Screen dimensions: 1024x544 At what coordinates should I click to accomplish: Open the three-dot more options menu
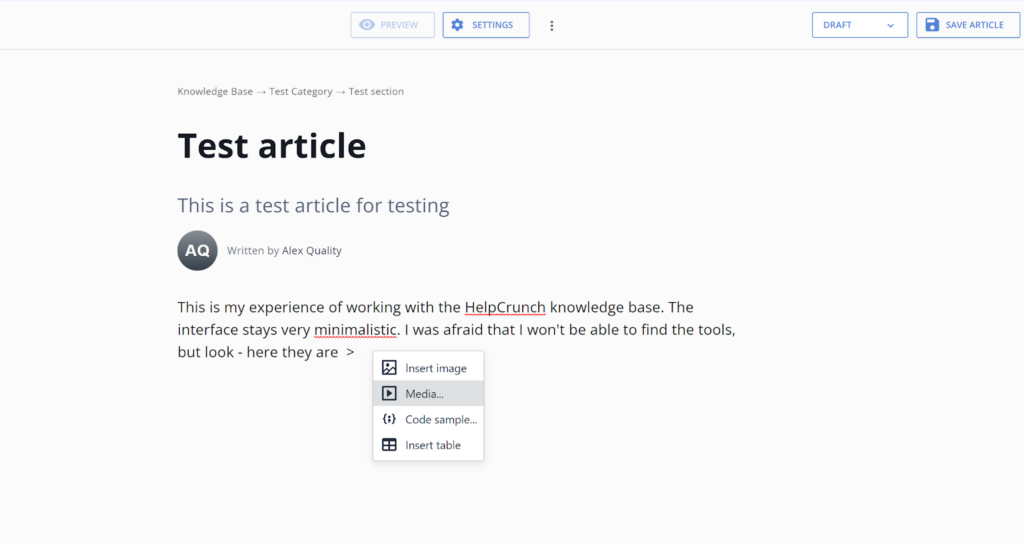click(x=551, y=26)
